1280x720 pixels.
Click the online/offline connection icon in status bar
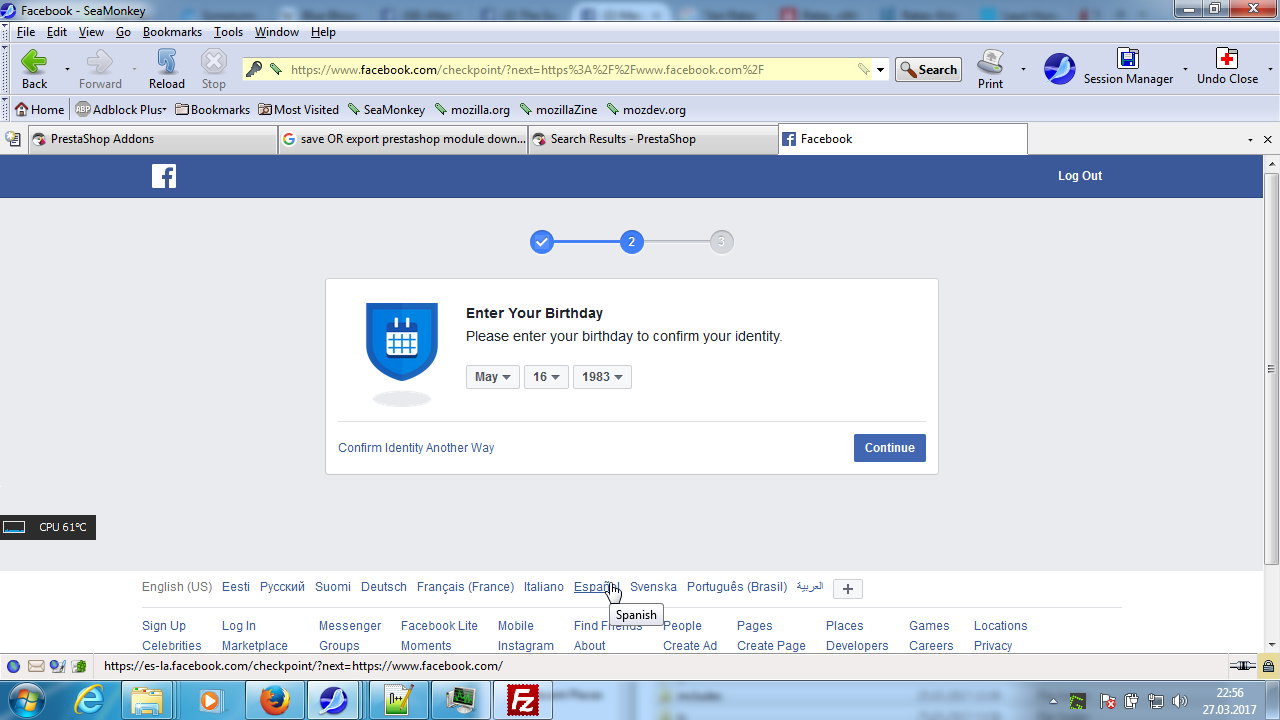coord(1243,666)
